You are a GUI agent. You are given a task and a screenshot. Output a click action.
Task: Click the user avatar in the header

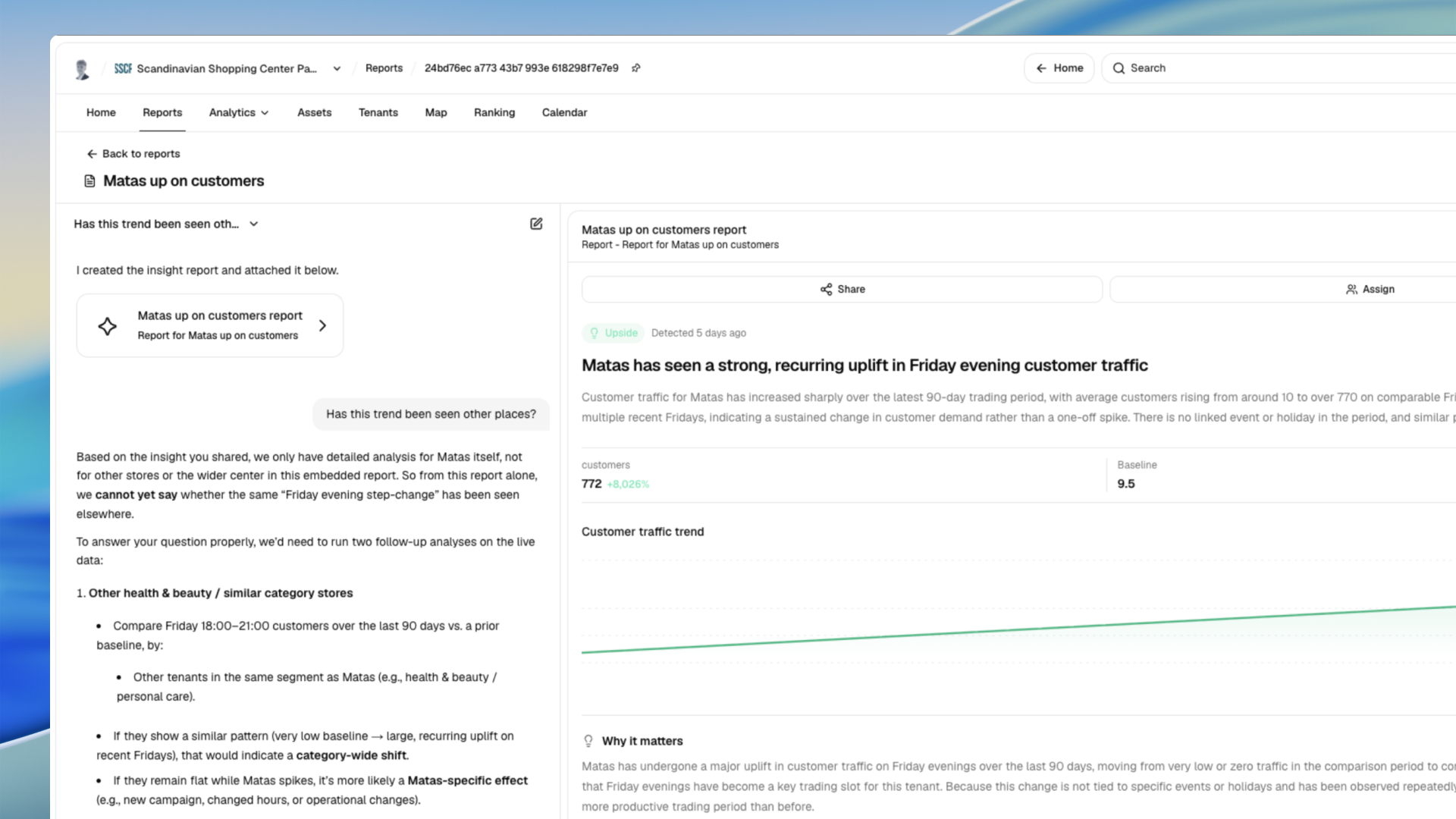click(82, 69)
